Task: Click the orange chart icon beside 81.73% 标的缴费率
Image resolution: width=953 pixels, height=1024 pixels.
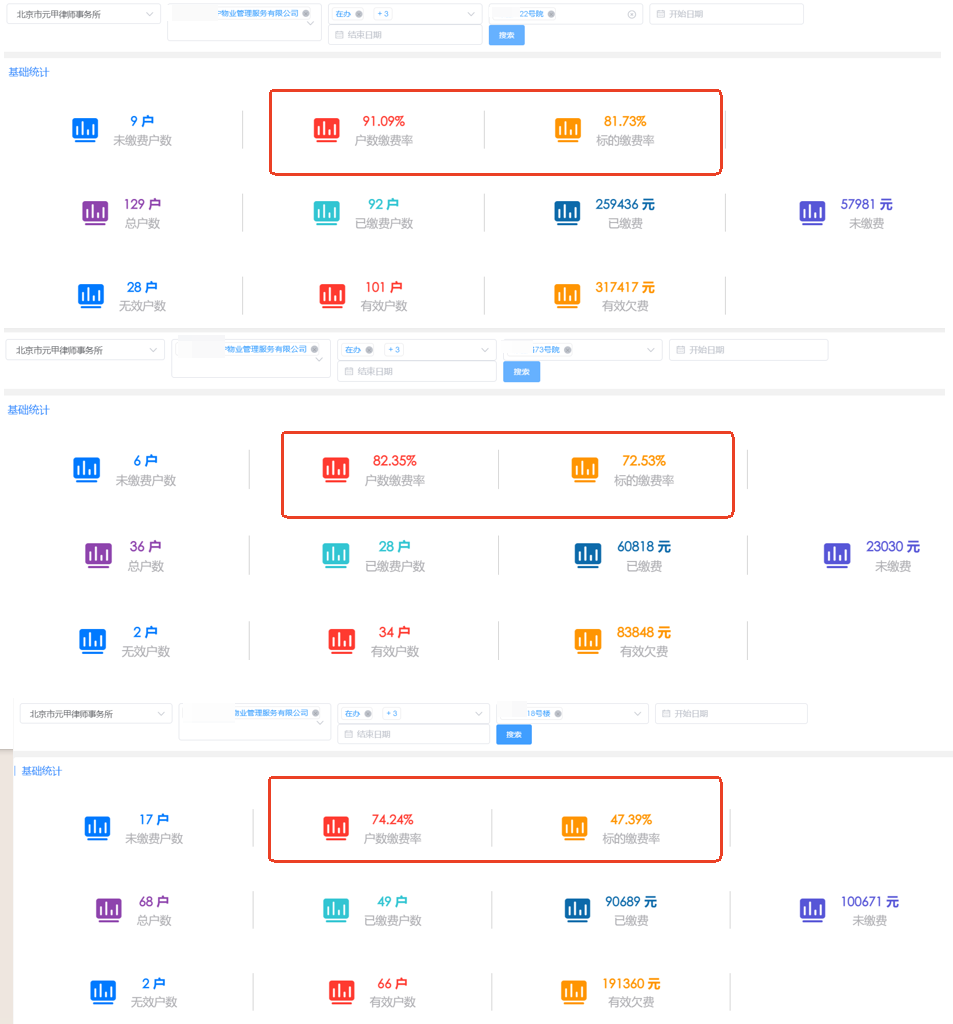Action: [x=568, y=129]
